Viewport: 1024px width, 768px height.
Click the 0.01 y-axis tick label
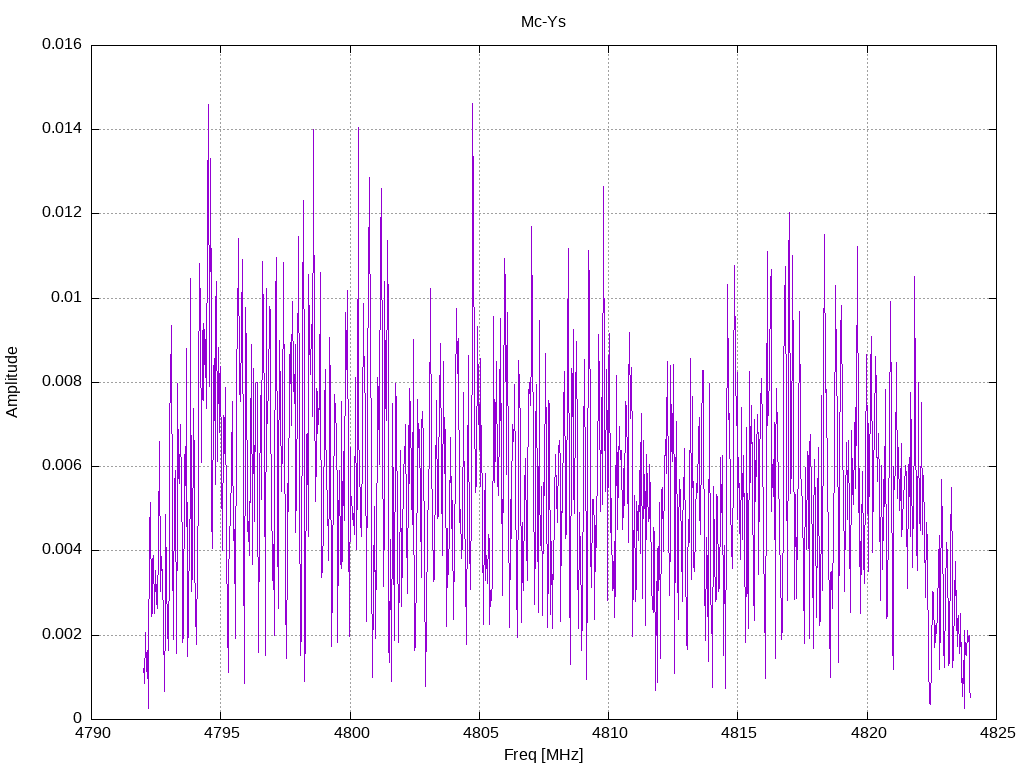67,298
